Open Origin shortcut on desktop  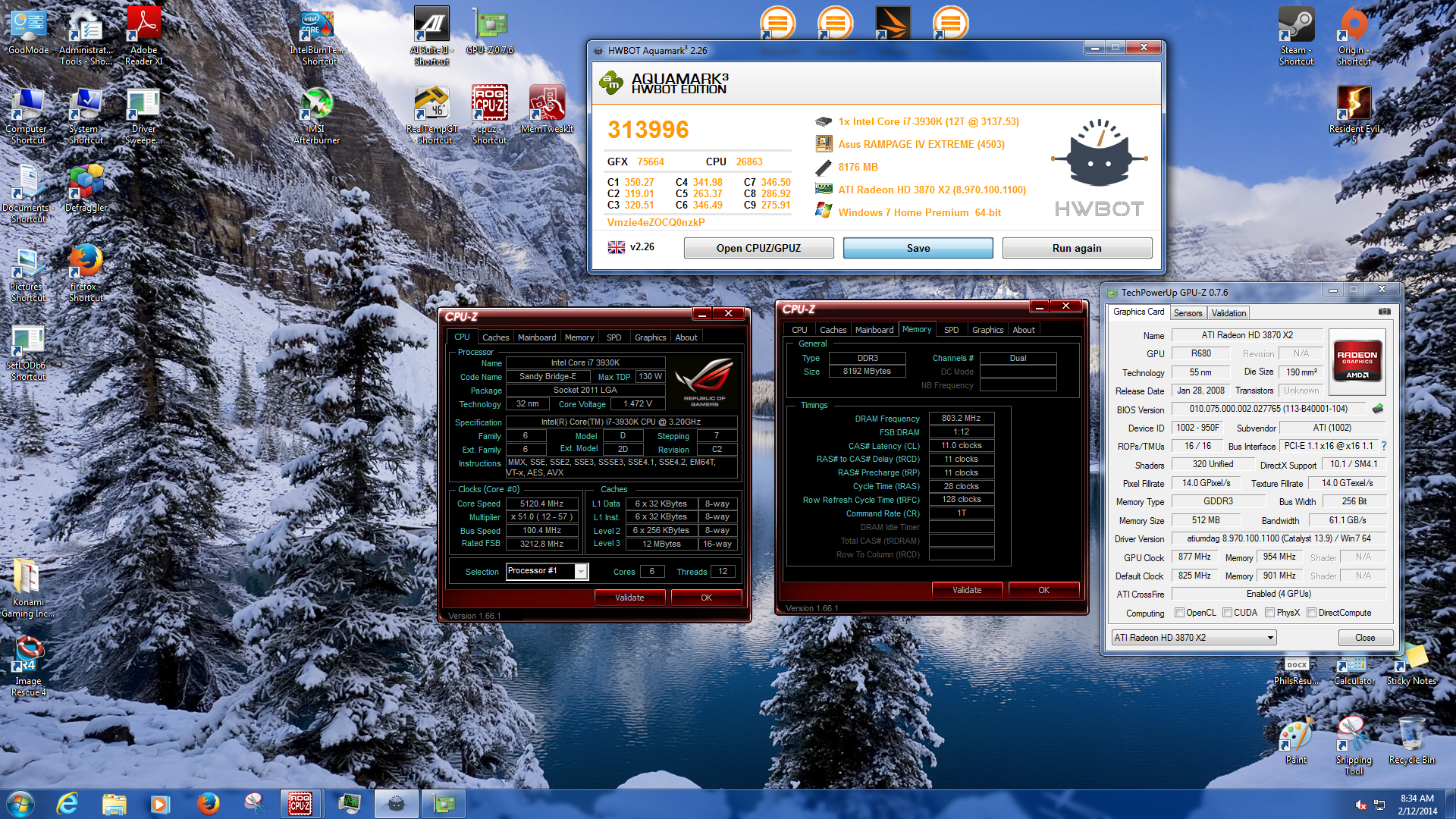tap(1354, 36)
